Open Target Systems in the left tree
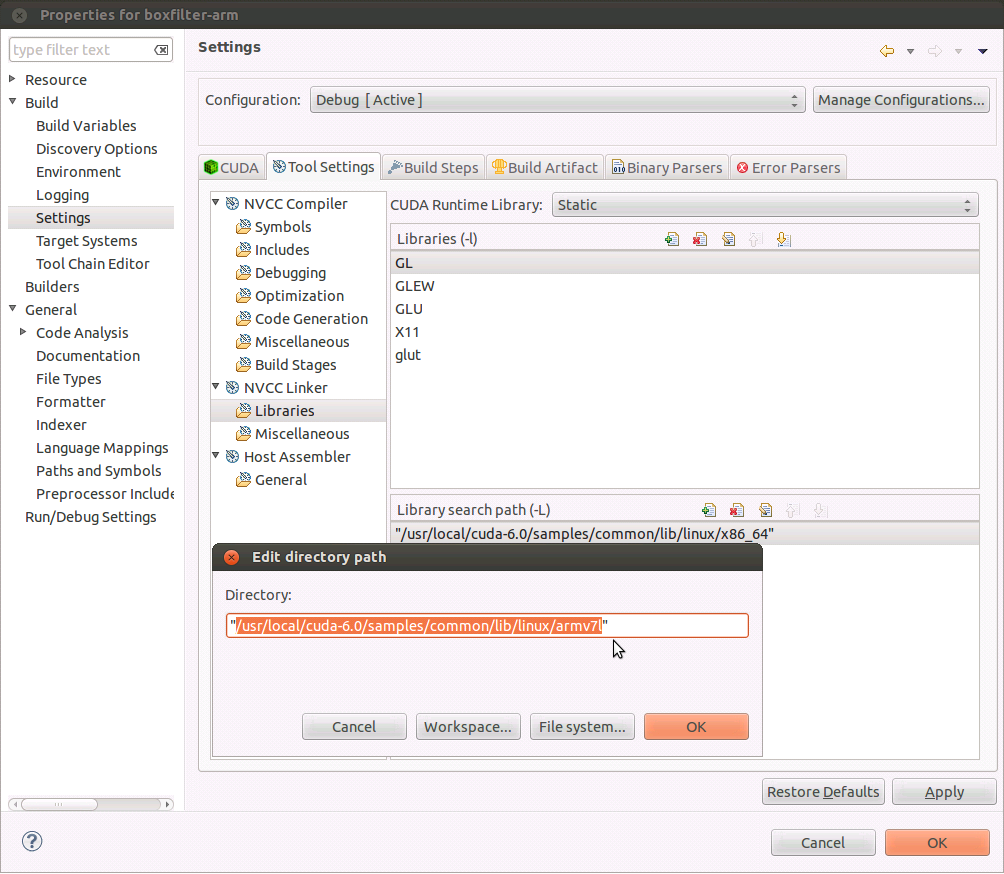The width and height of the screenshot is (1004, 874). pos(86,241)
